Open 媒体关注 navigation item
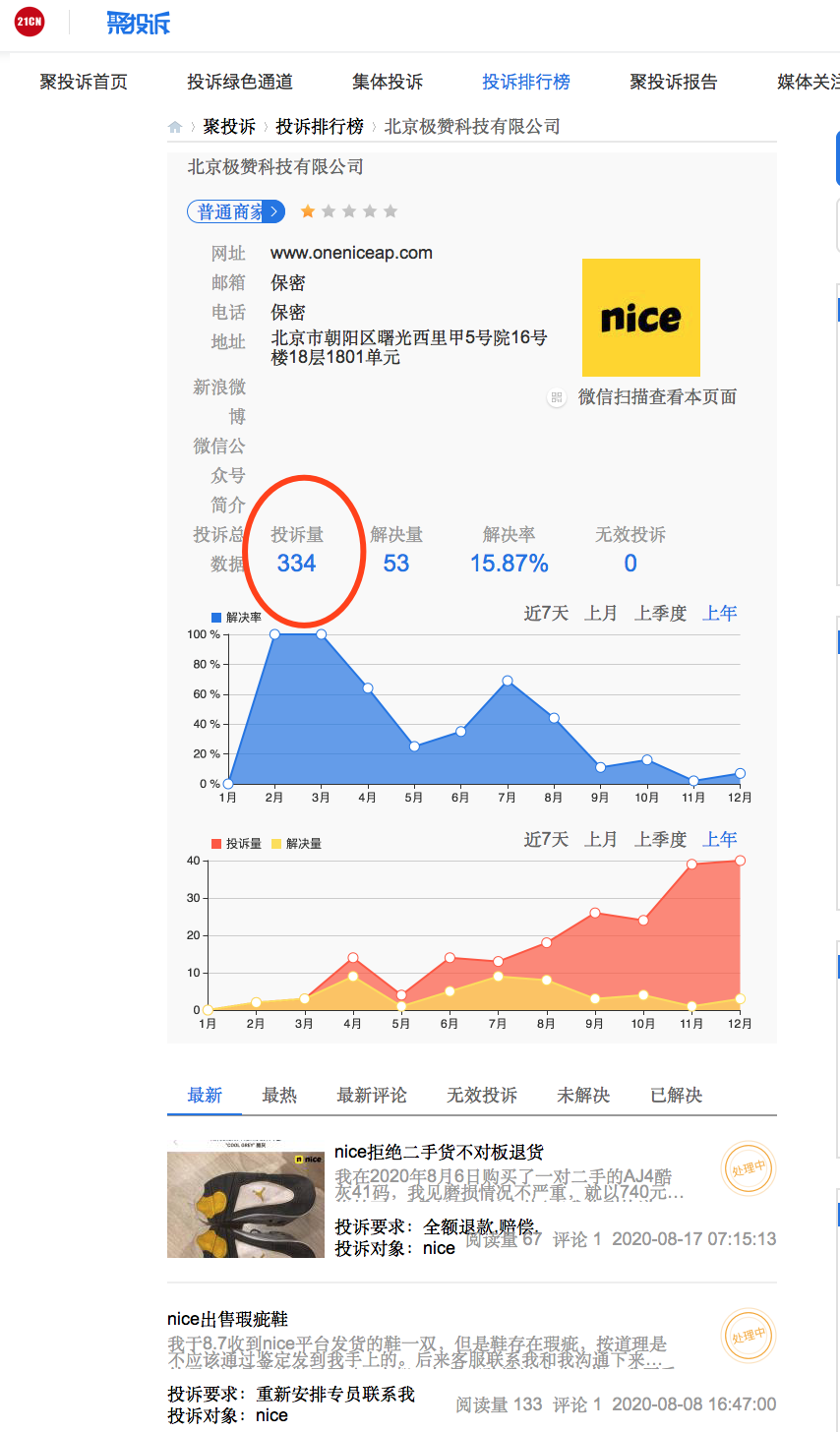840x1432 pixels. point(809,82)
